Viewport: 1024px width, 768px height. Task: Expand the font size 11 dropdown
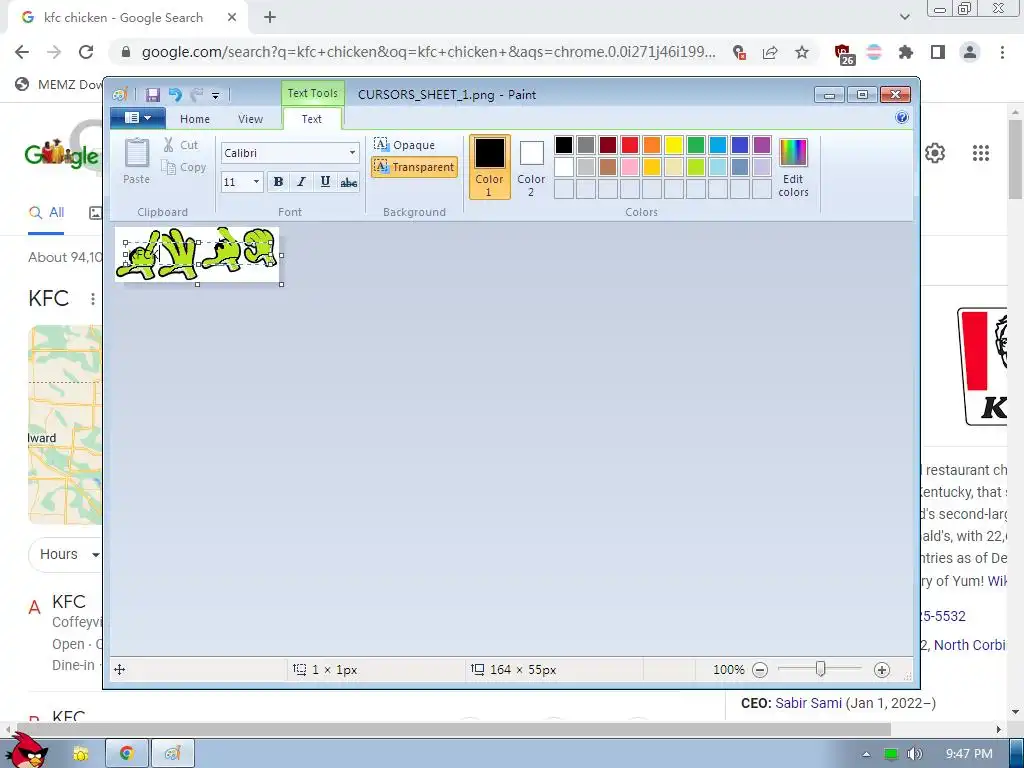256,182
